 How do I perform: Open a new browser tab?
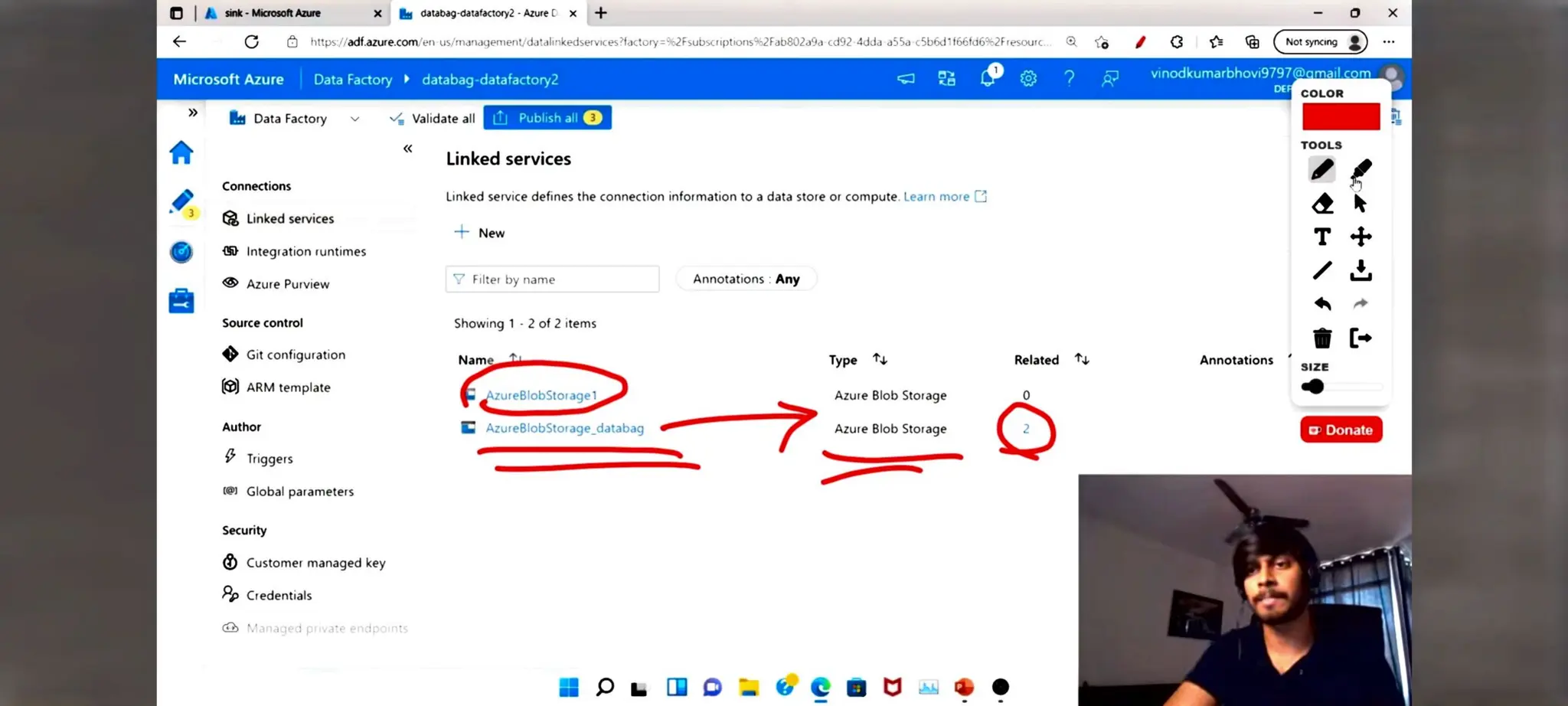point(601,13)
